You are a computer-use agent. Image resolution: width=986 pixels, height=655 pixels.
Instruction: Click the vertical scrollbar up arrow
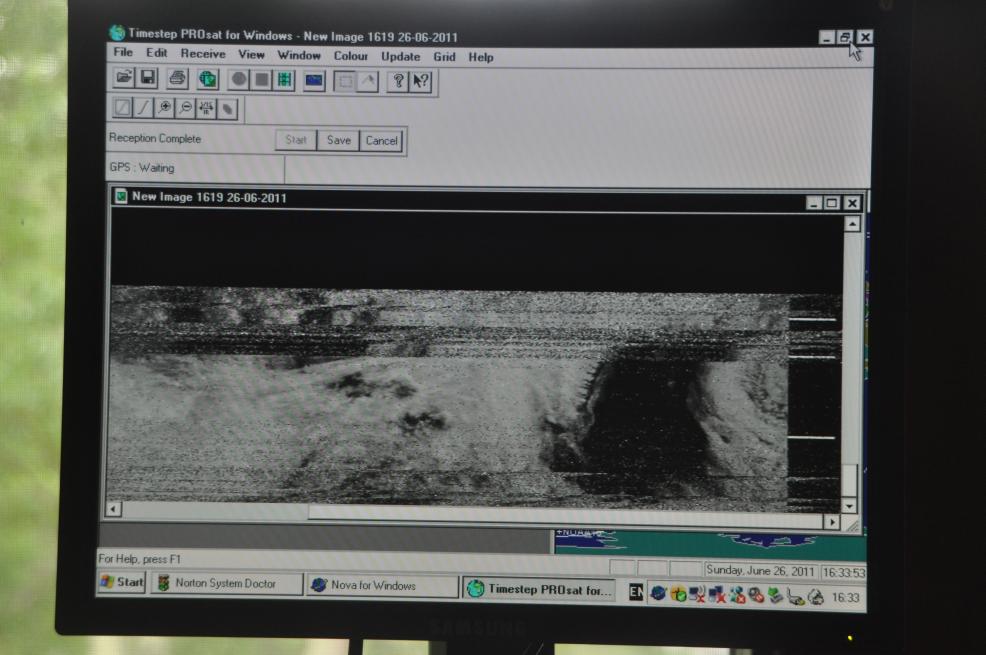[852, 223]
